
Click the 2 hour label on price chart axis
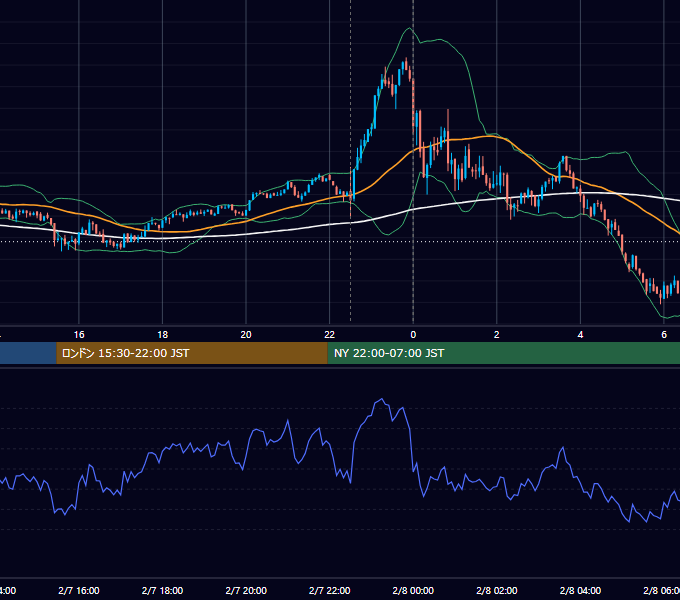497,335
